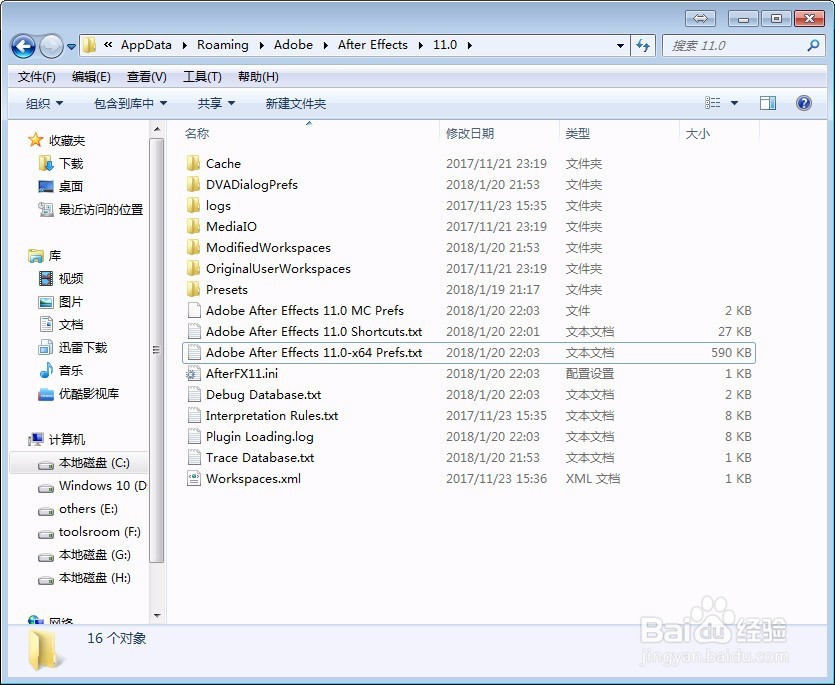Click the Forward navigation arrow button

tap(52, 46)
